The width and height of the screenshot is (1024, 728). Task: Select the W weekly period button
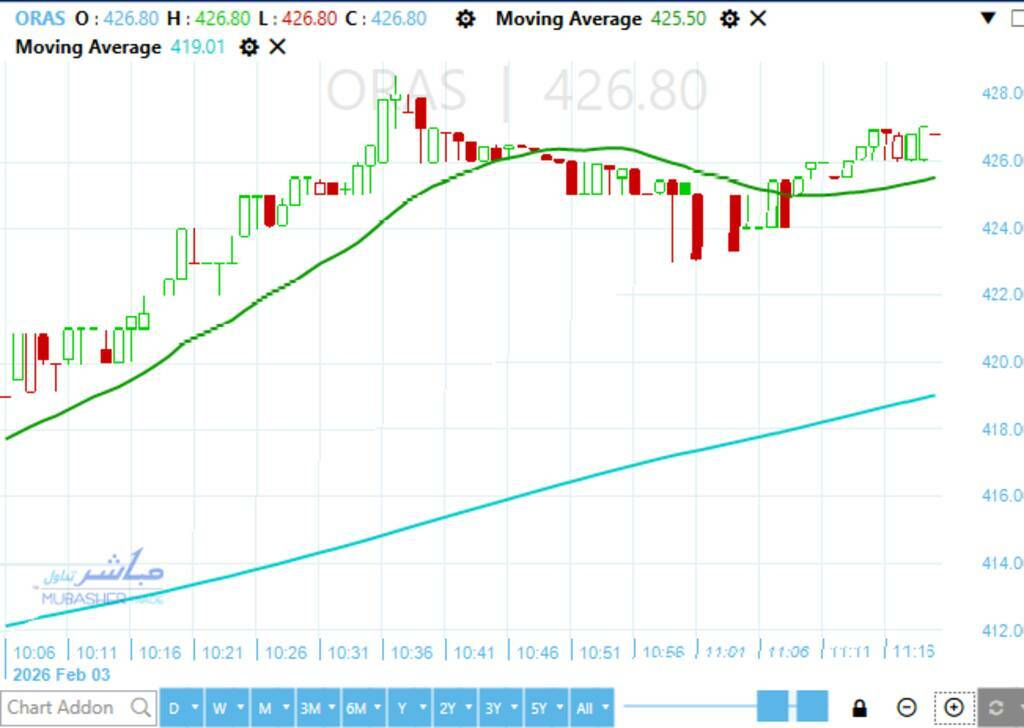[x=218, y=708]
